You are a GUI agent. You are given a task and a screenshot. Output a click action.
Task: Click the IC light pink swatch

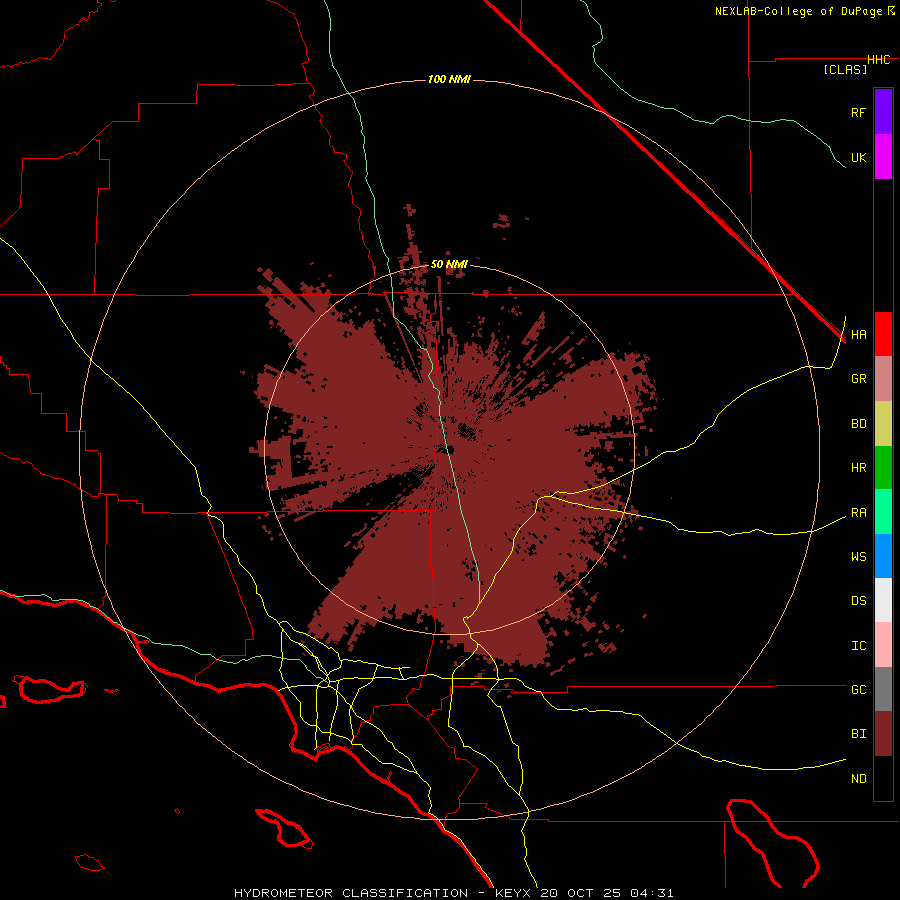(x=883, y=645)
